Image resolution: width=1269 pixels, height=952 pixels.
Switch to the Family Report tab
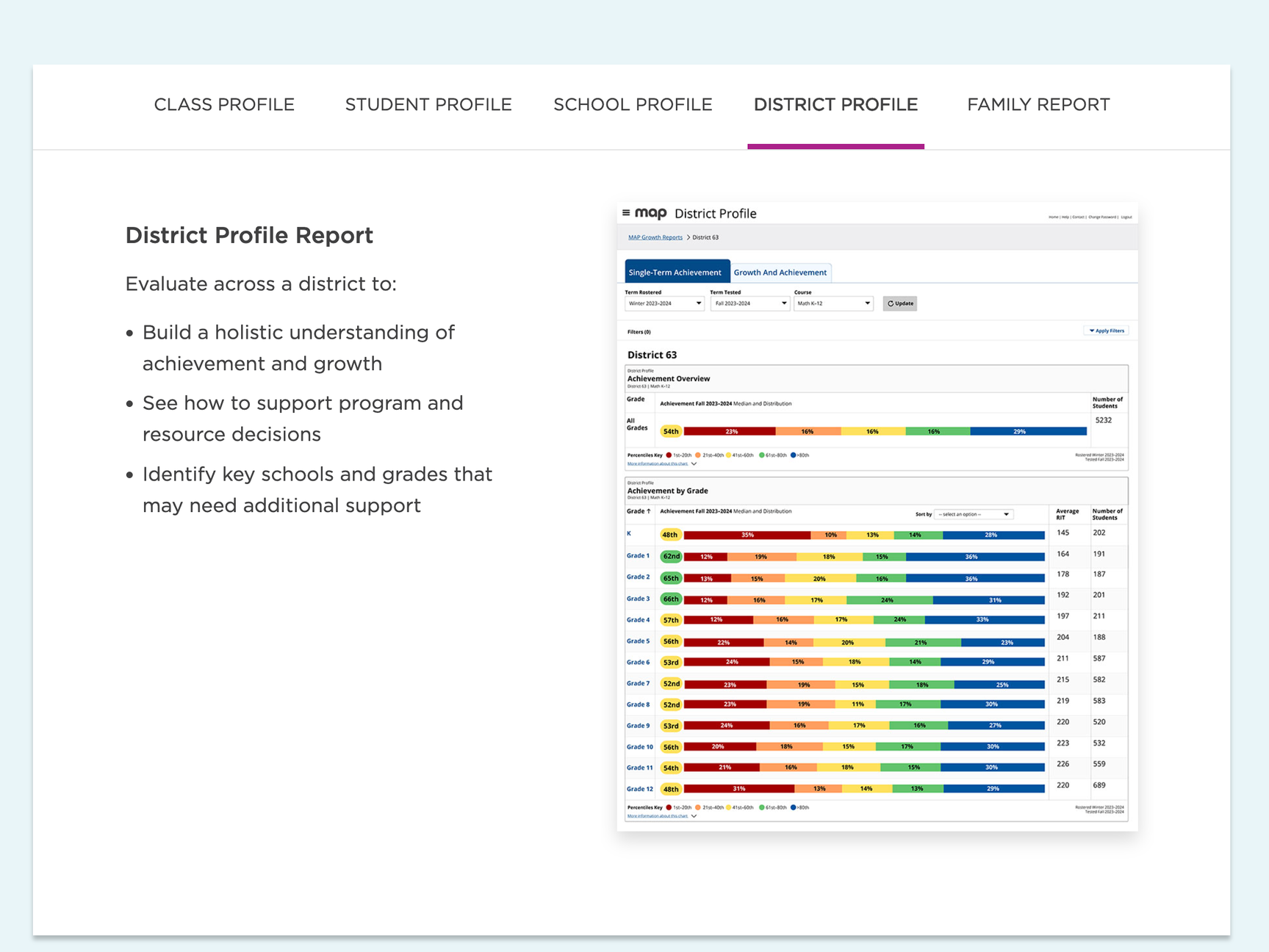[1038, 105]
